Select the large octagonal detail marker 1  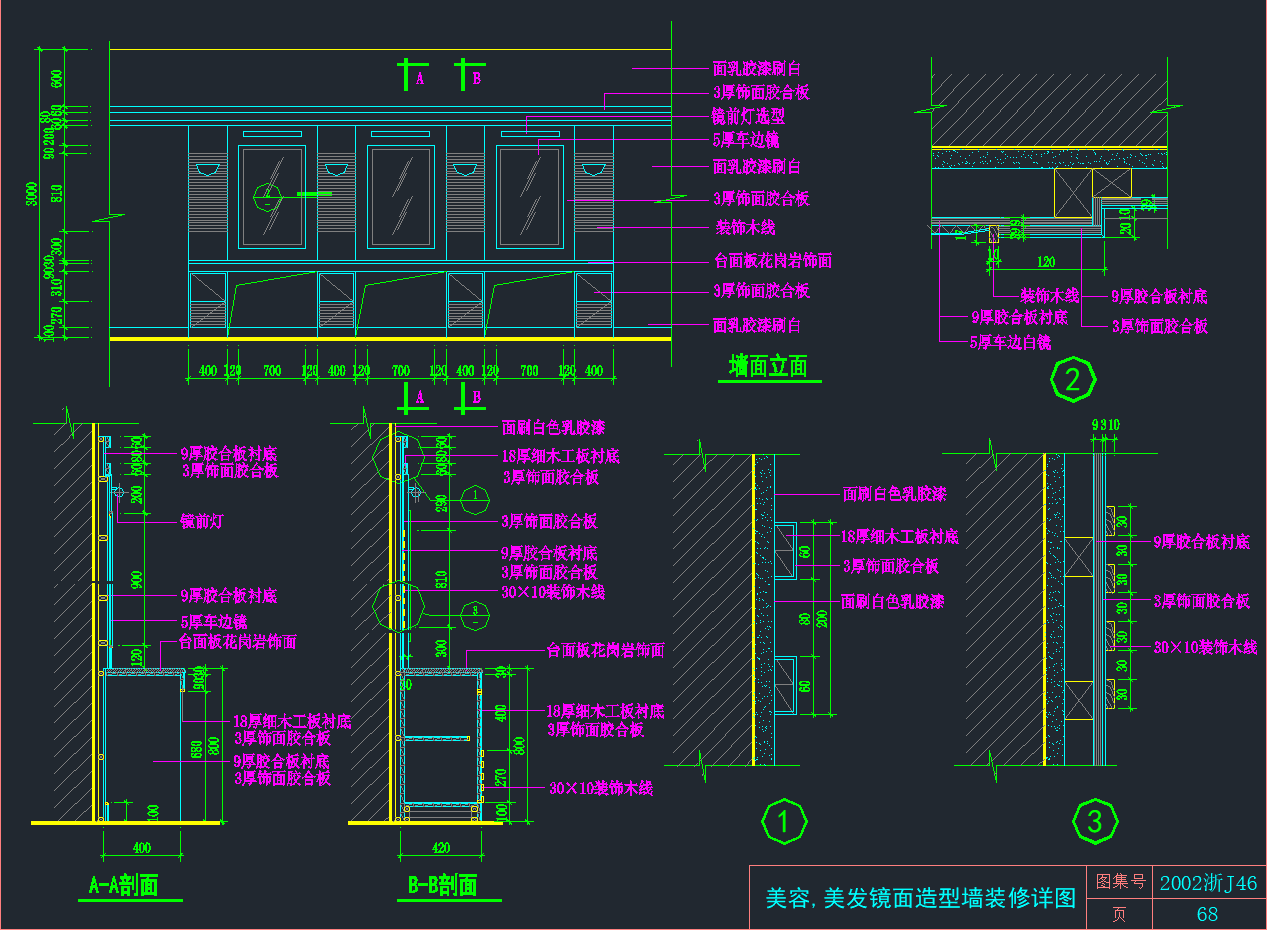[784, 822]
